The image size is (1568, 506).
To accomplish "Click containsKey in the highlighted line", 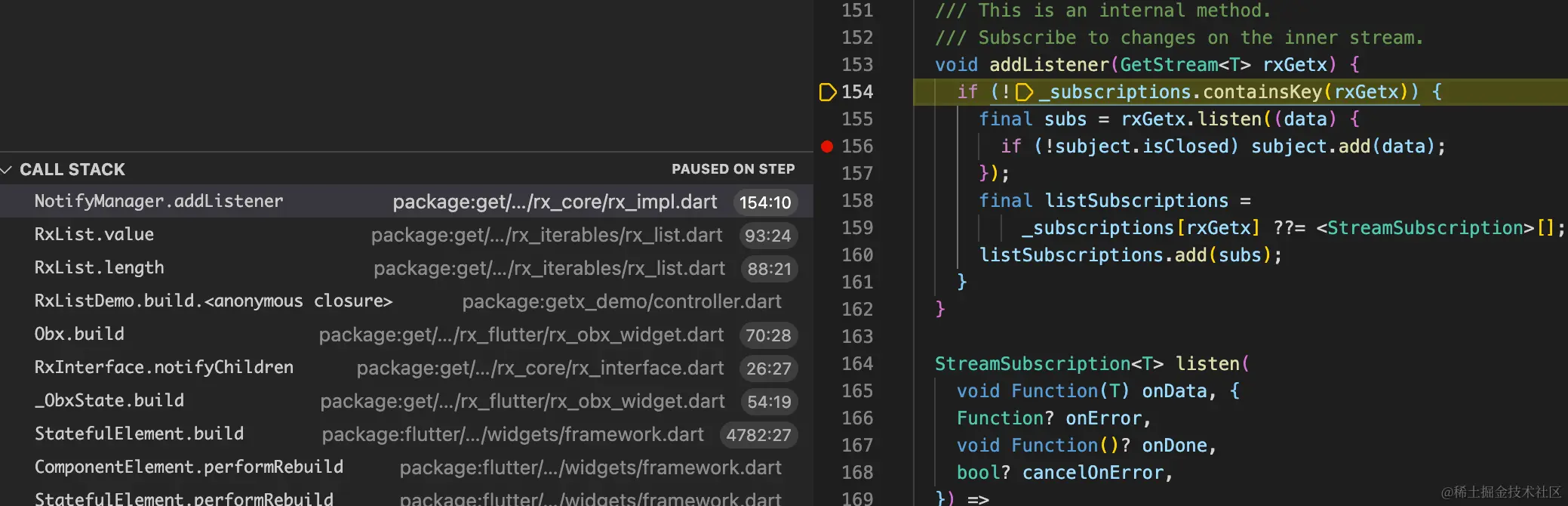I will tap(1262, 92).
